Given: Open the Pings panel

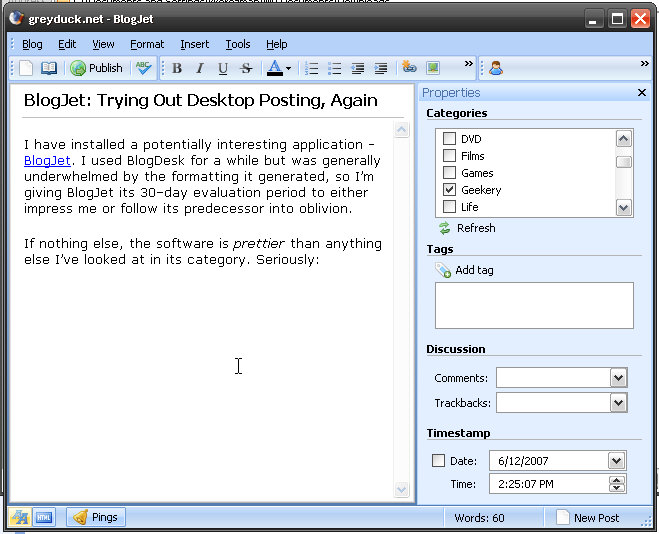Looking at the screenshot, I should [96, 517].
